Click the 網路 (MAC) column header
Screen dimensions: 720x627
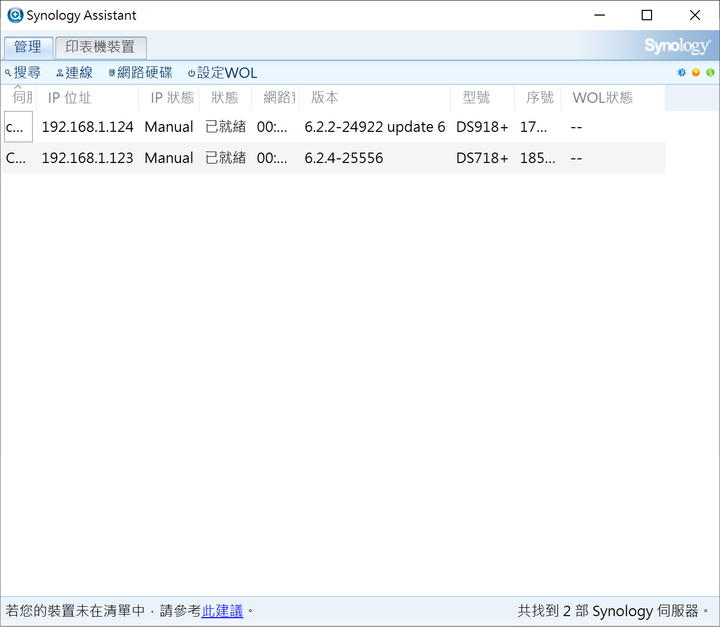275,98
